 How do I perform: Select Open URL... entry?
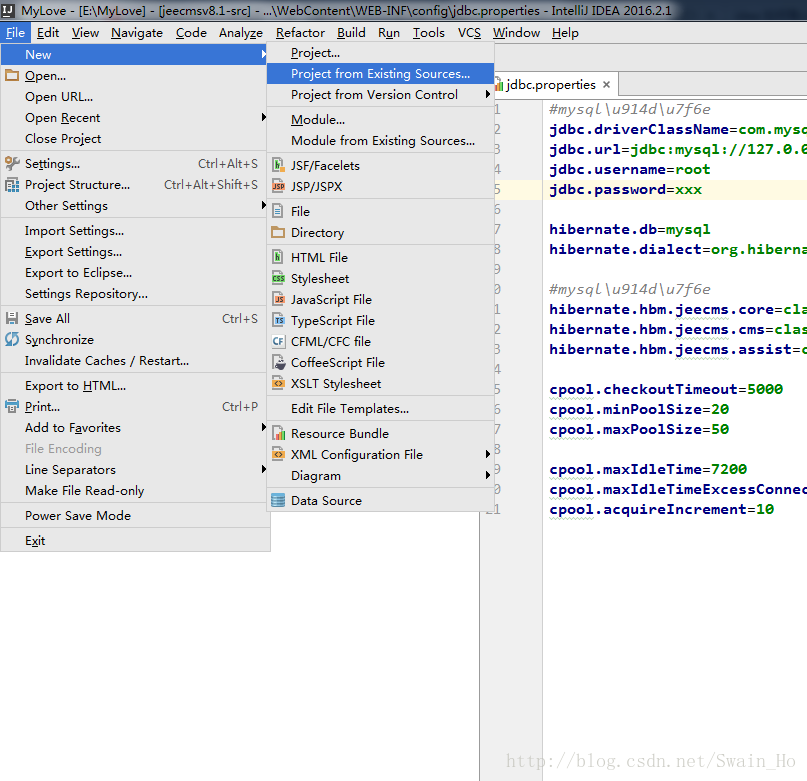[x=134, y=97]
